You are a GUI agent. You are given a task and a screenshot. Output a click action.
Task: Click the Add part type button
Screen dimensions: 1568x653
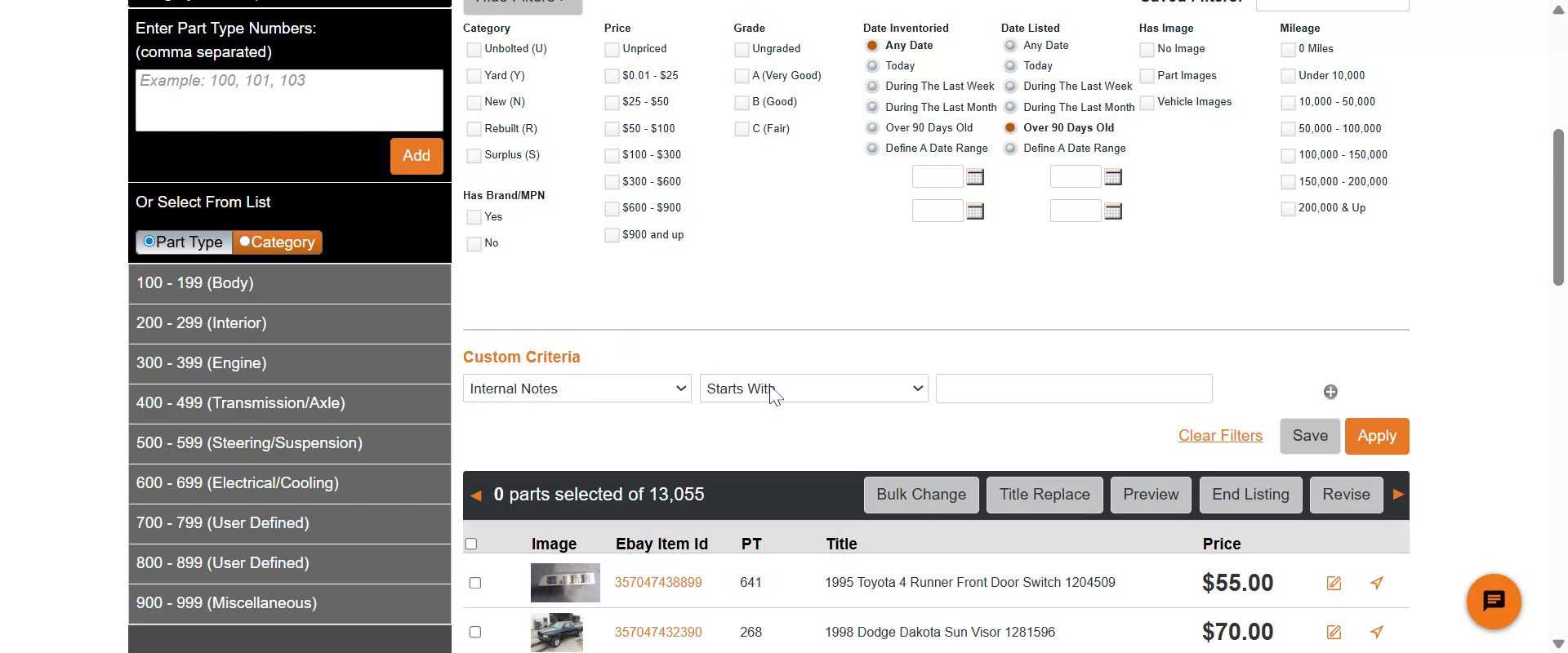pos(416,156)
